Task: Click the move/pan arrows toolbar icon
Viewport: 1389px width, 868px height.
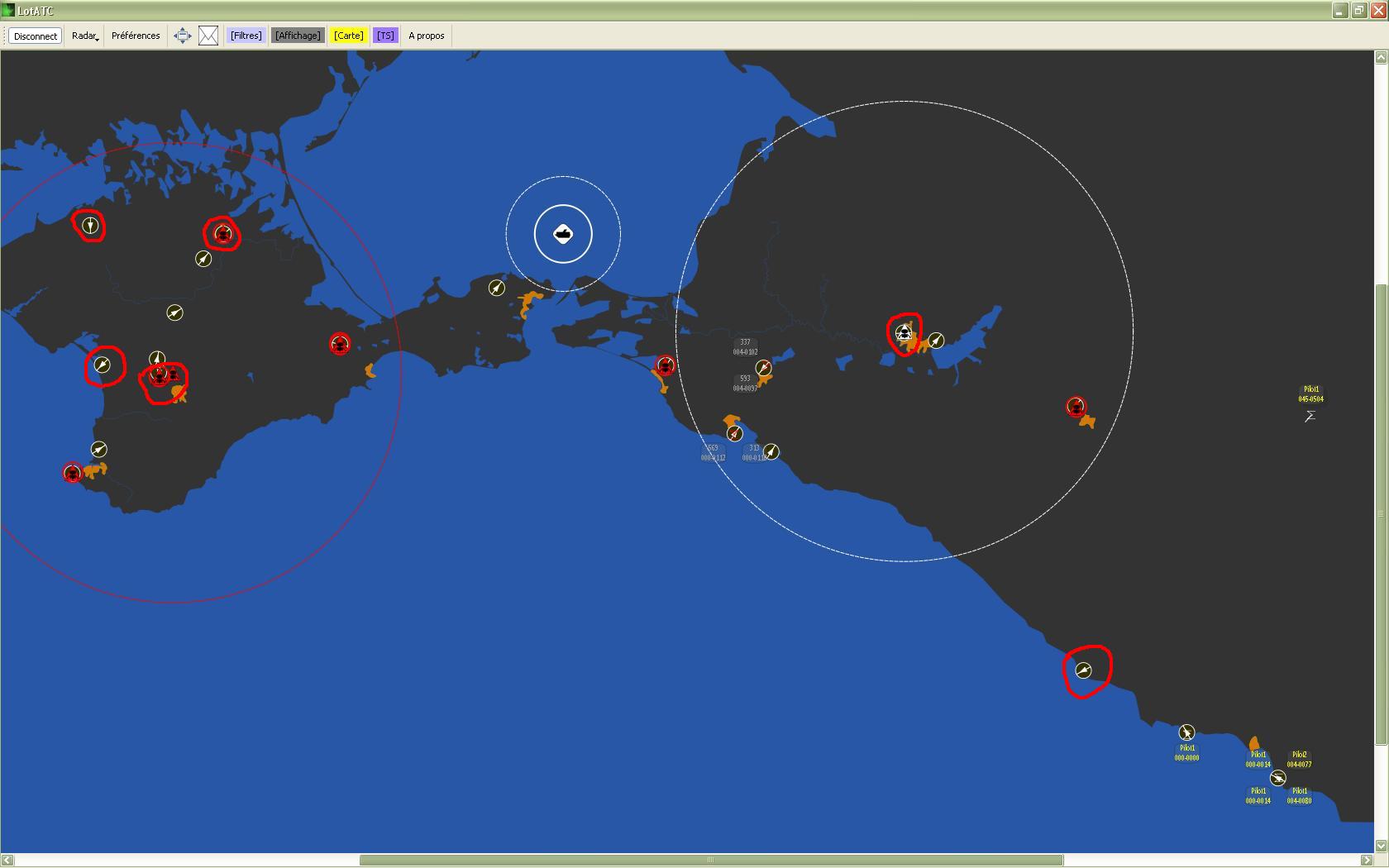Action: (183, 36)
